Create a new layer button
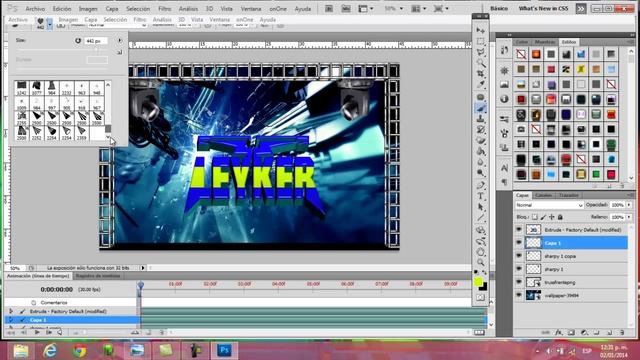 coord(609,333)
